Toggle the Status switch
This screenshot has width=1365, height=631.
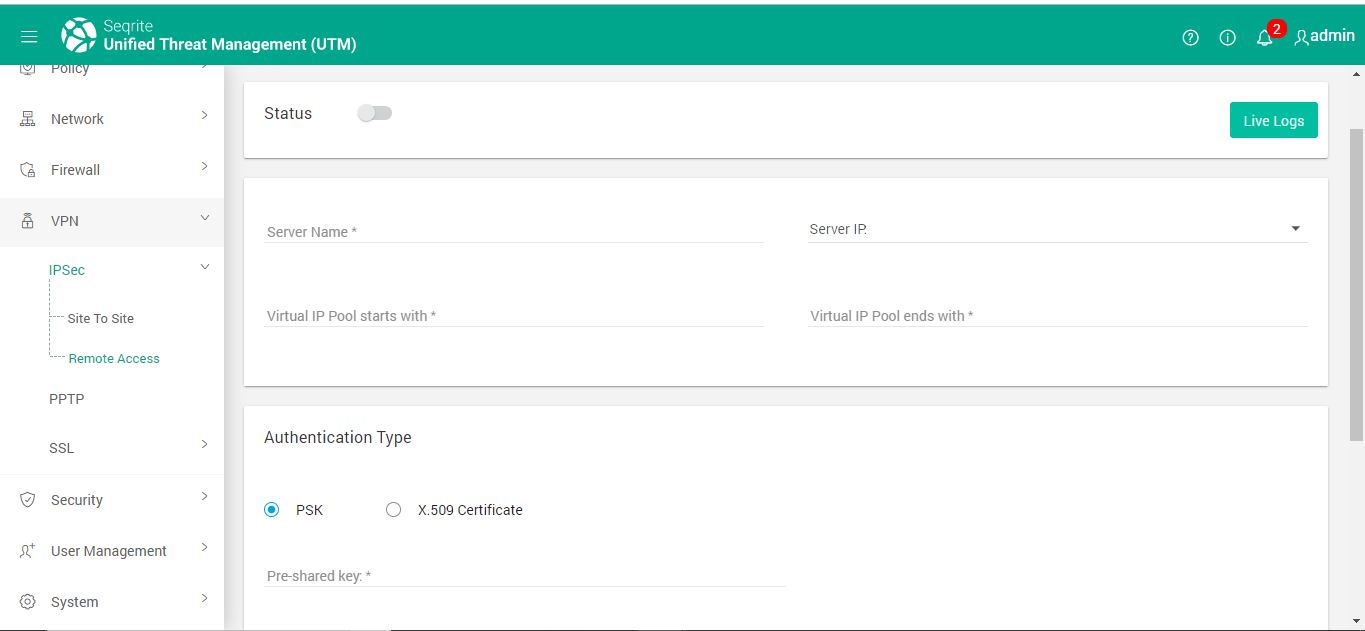click(375, 113)
